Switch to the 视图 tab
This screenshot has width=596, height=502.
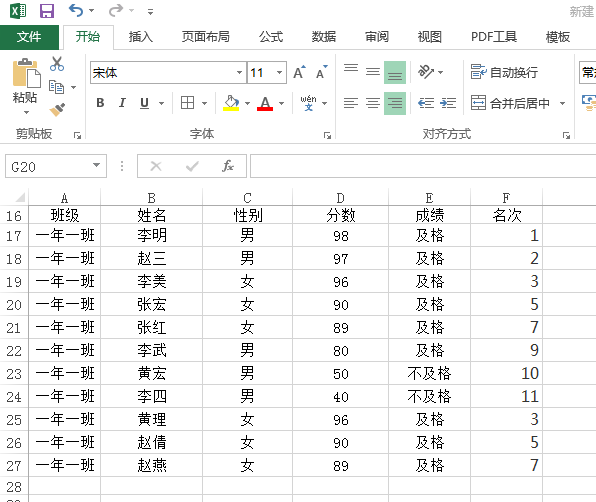coord(430,37)
